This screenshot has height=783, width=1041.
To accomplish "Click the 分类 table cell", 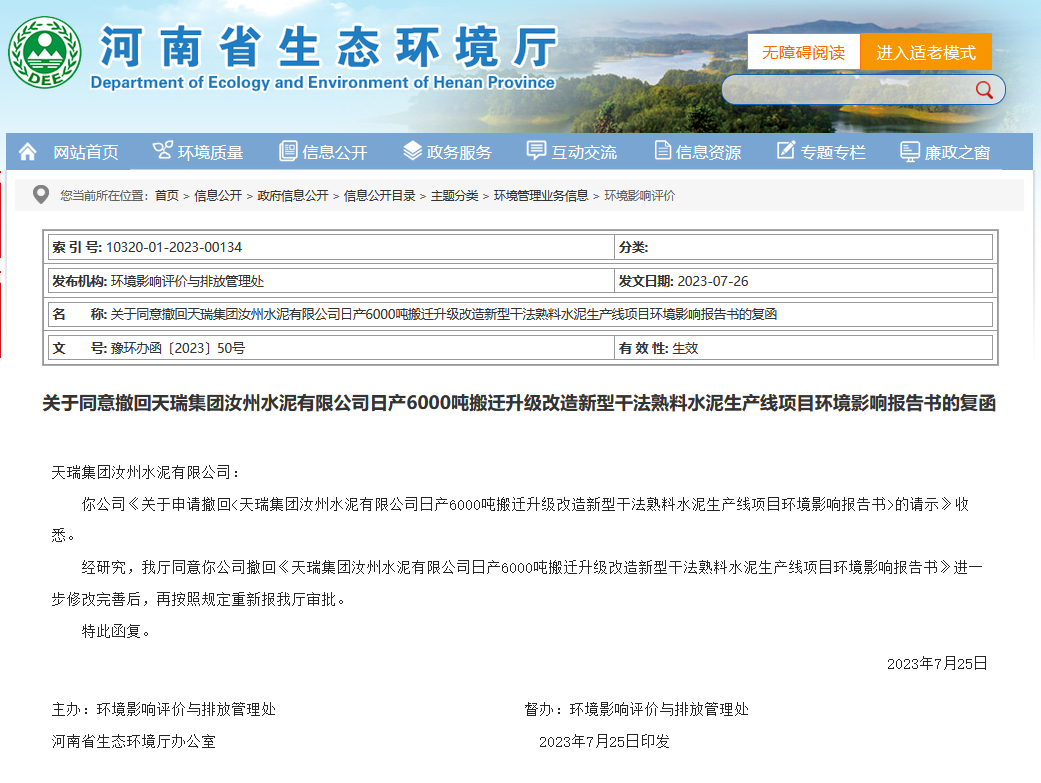I will (x=803, y=247).
